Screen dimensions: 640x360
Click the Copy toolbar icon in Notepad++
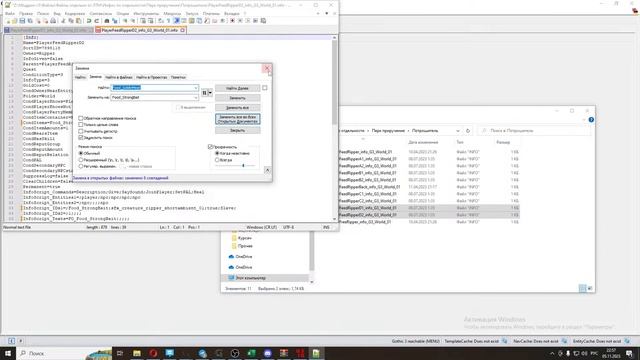(71, 21)
